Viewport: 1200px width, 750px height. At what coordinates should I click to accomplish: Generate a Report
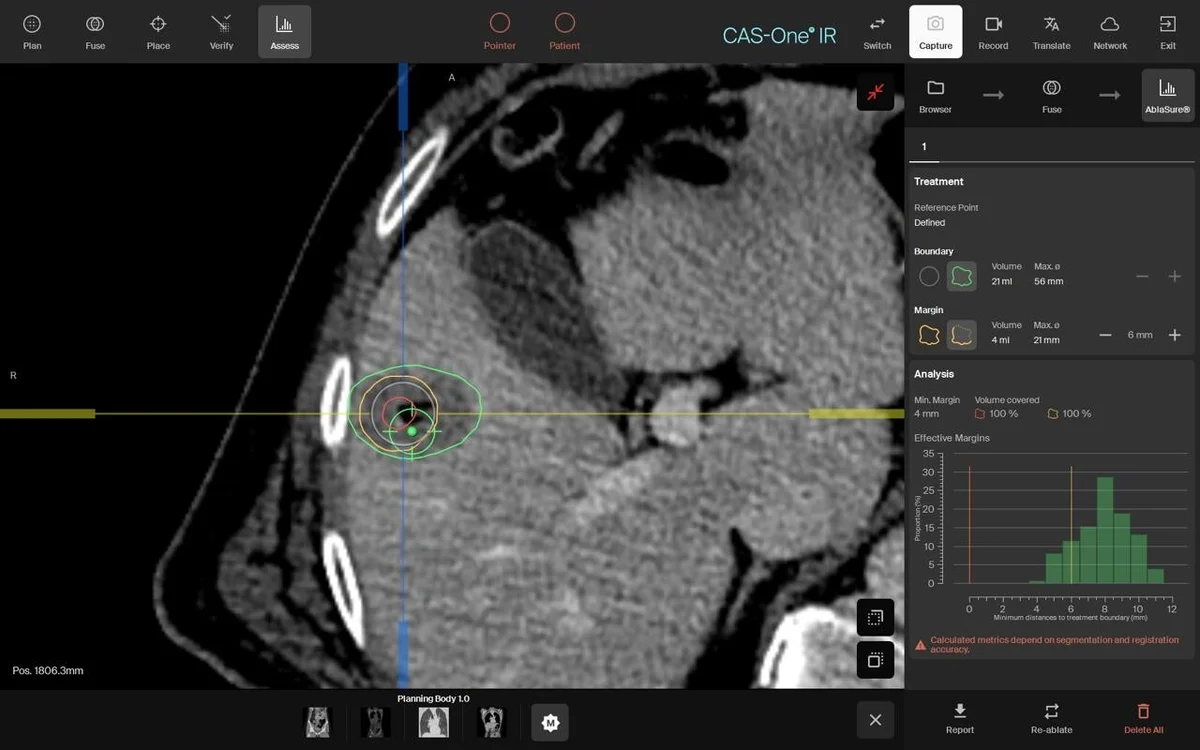click(x=960, y=718)
